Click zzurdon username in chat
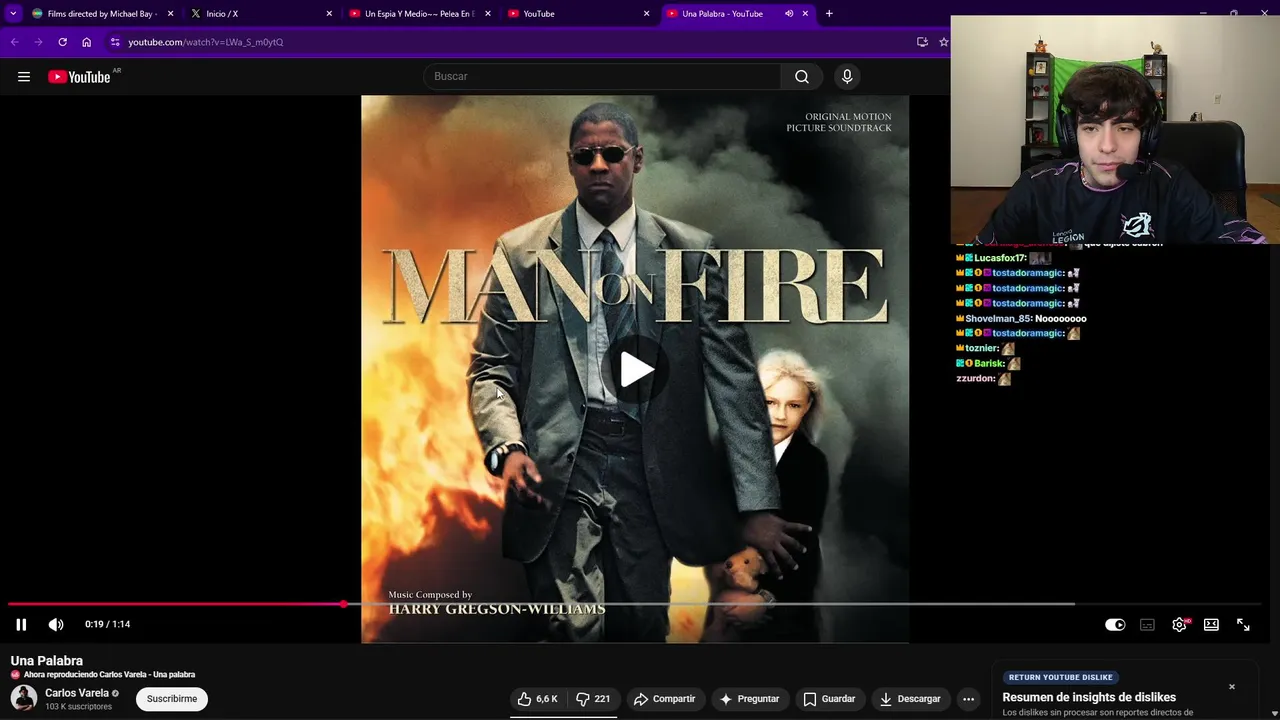The height and width of the screenshot is (720, 1280). tap(976, 379)
